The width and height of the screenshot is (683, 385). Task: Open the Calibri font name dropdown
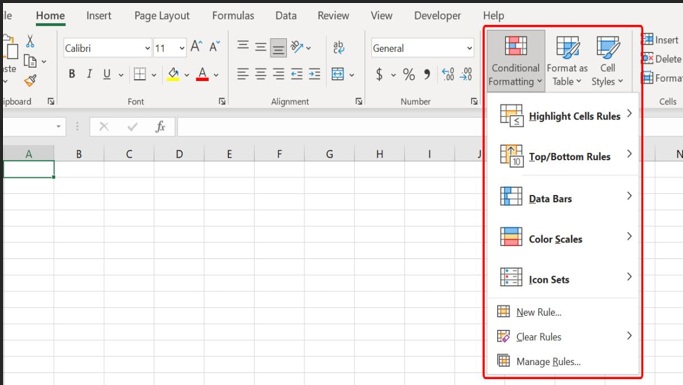click(x=148, y=48)
